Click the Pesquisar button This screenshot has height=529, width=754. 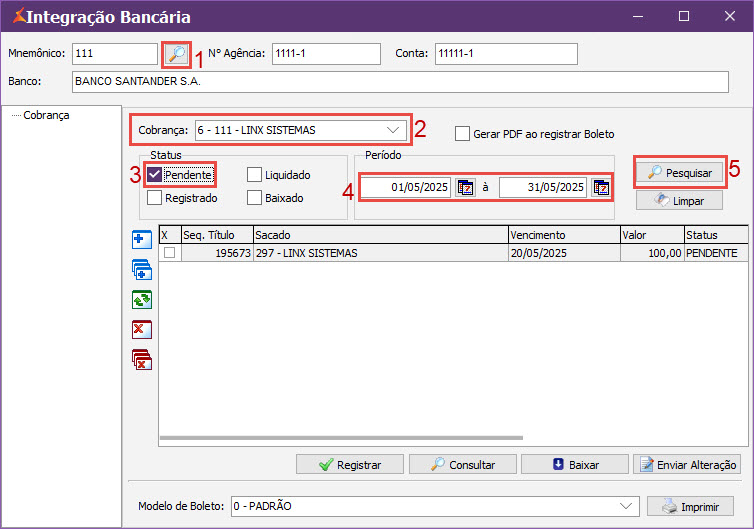[679, 173]
